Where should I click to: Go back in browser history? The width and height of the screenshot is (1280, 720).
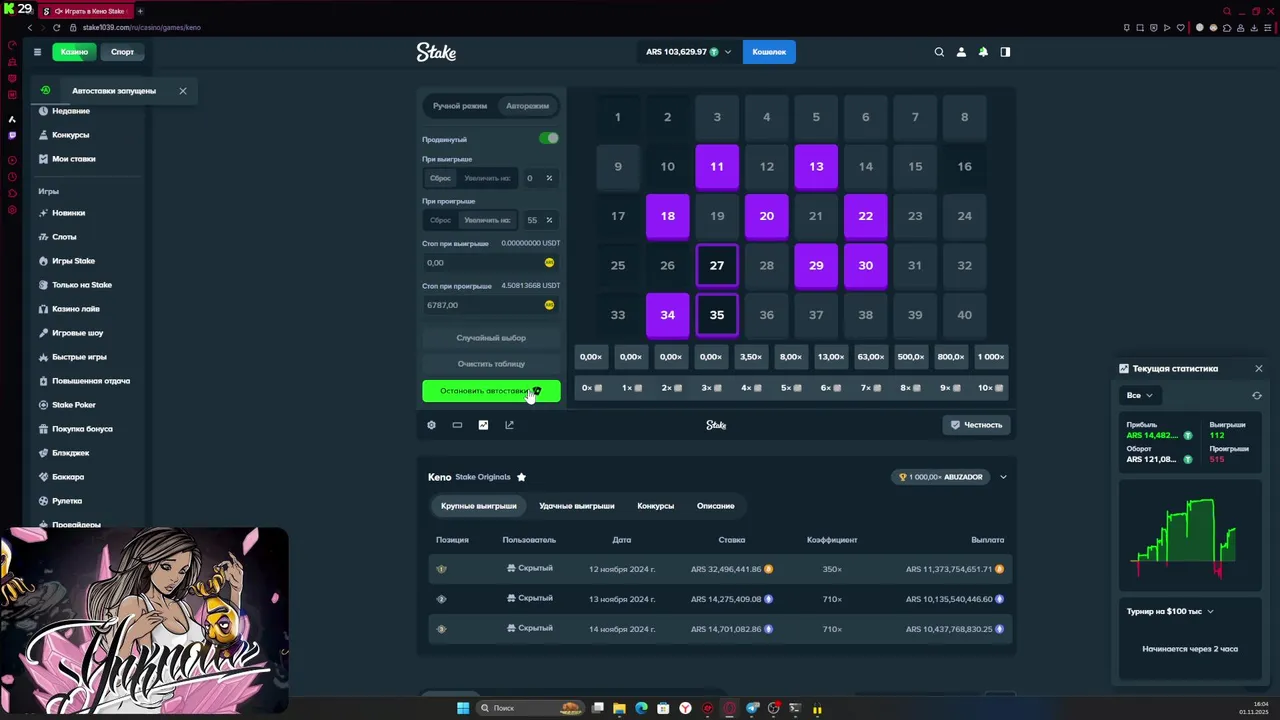[x=30, y=27]
